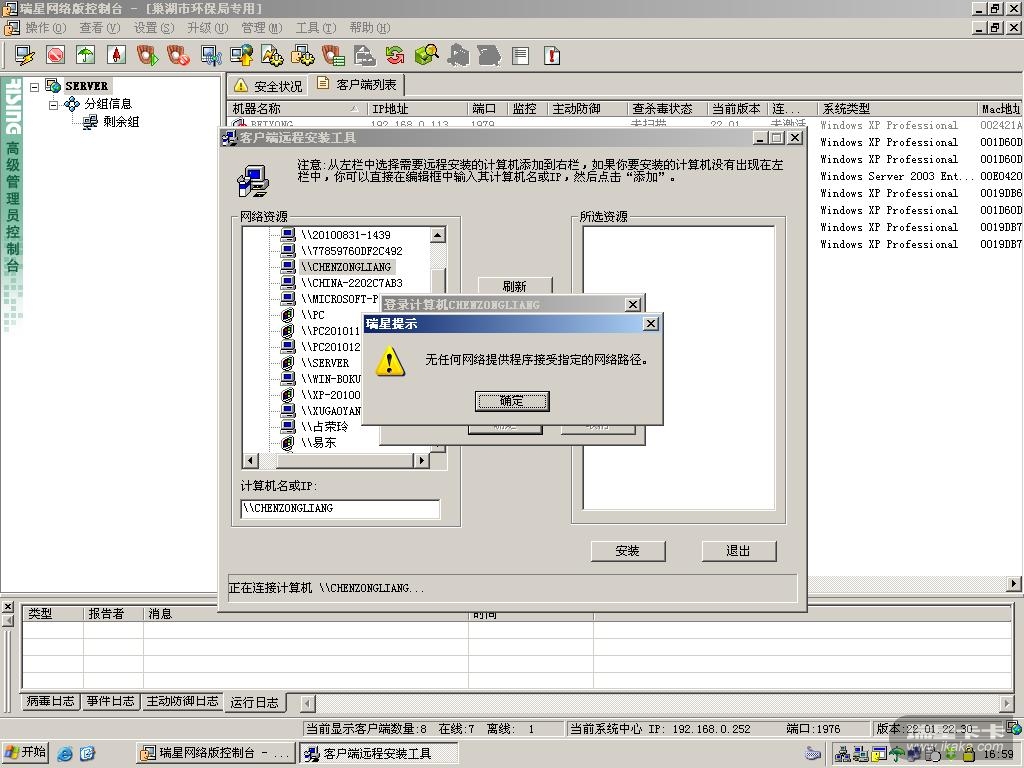Viewport: 1024px width, 768px height.
Task: Sort by 机器名称 column header
Action: pos(296,108)
